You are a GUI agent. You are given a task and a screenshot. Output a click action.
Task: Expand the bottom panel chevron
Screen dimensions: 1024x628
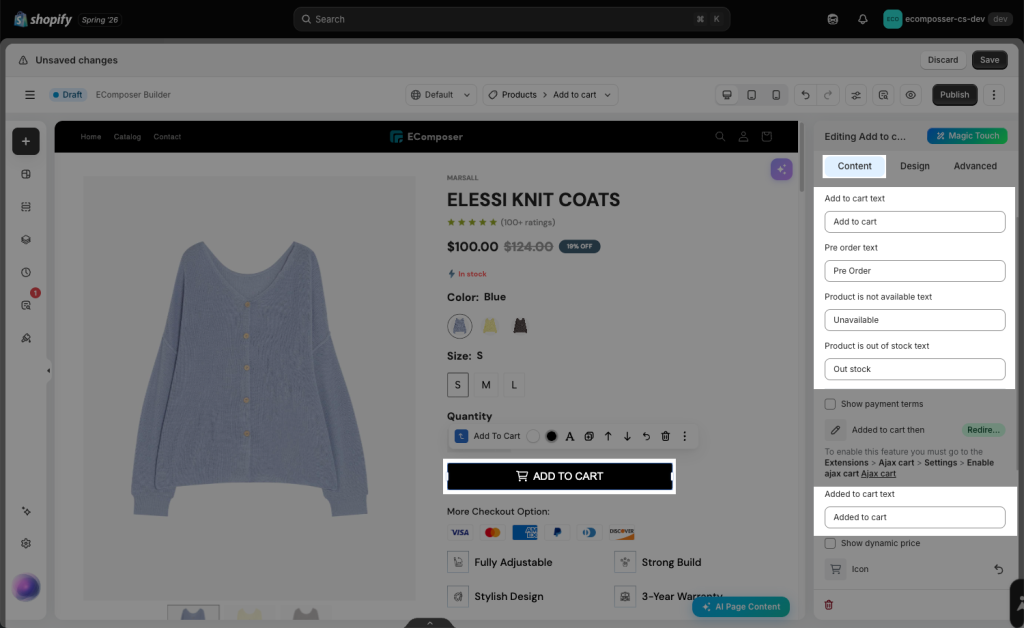[430, 623]
